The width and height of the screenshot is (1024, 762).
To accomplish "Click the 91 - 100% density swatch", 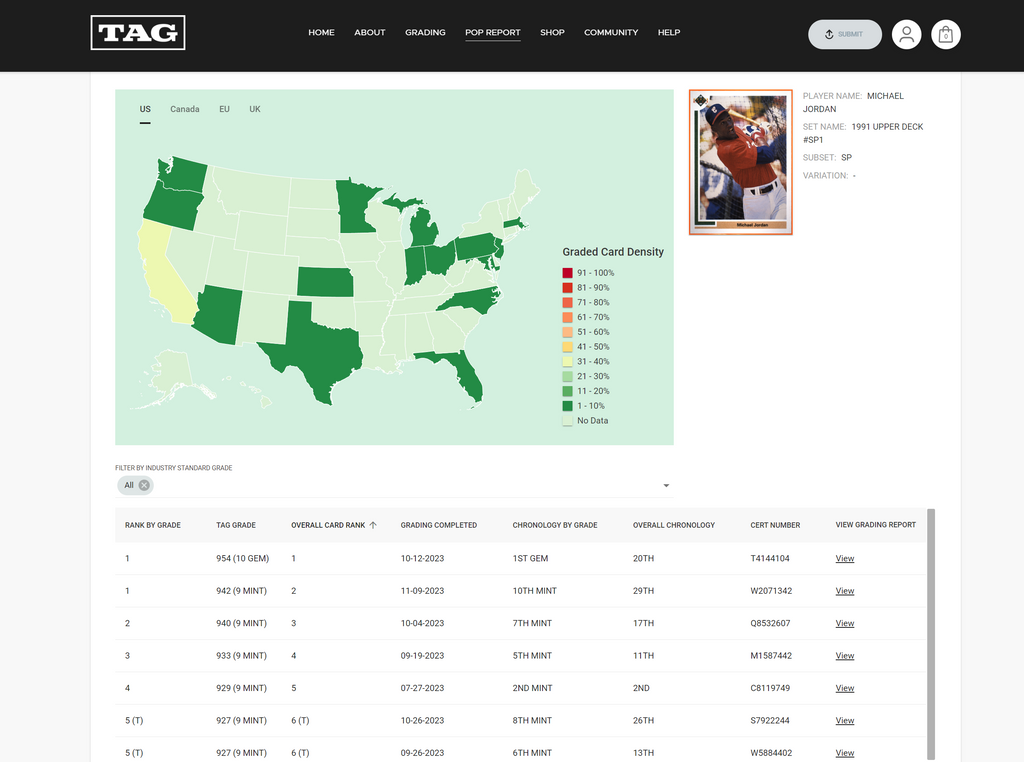I will point(567,273).
